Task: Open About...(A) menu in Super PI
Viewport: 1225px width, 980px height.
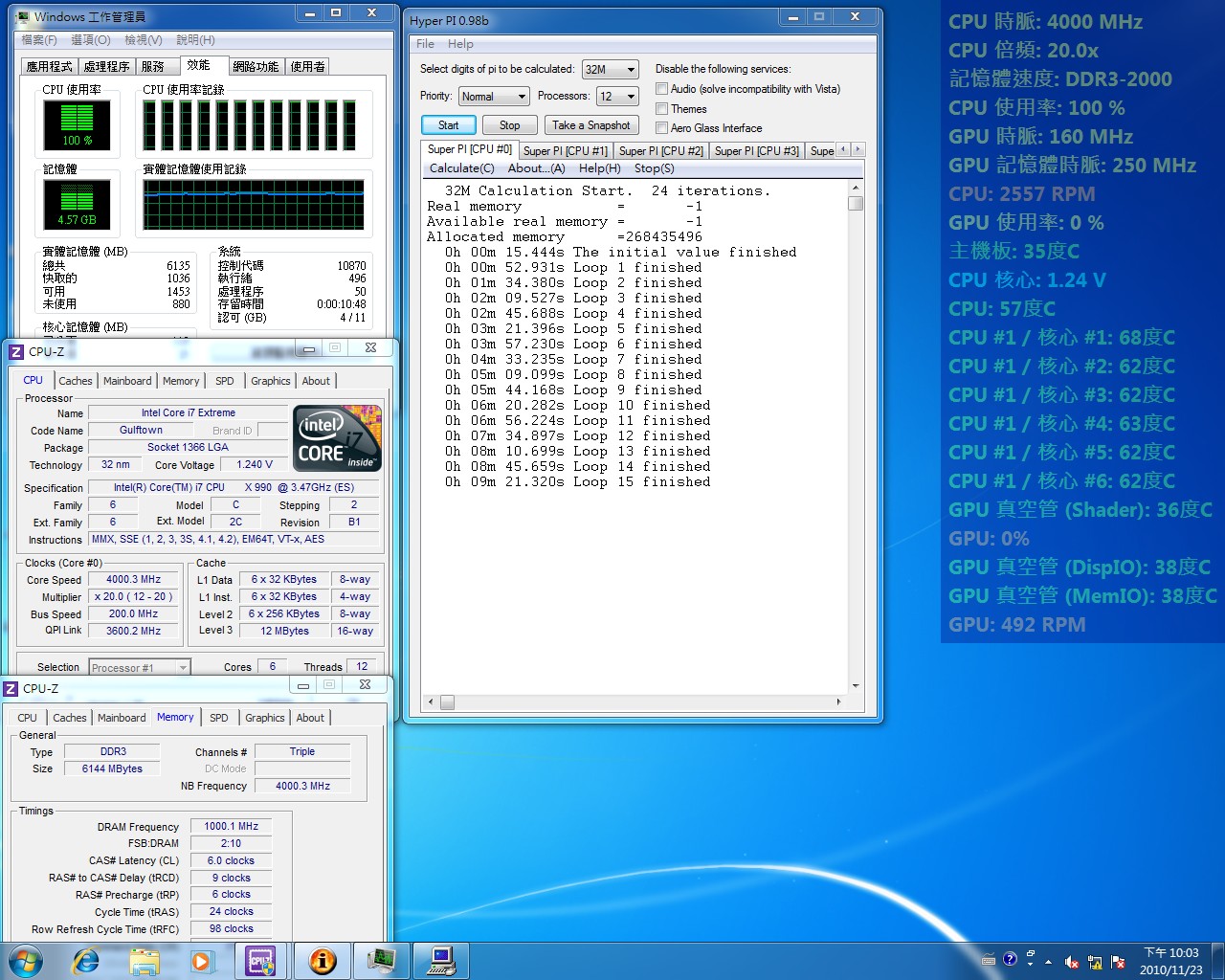Action: (536, 168)
